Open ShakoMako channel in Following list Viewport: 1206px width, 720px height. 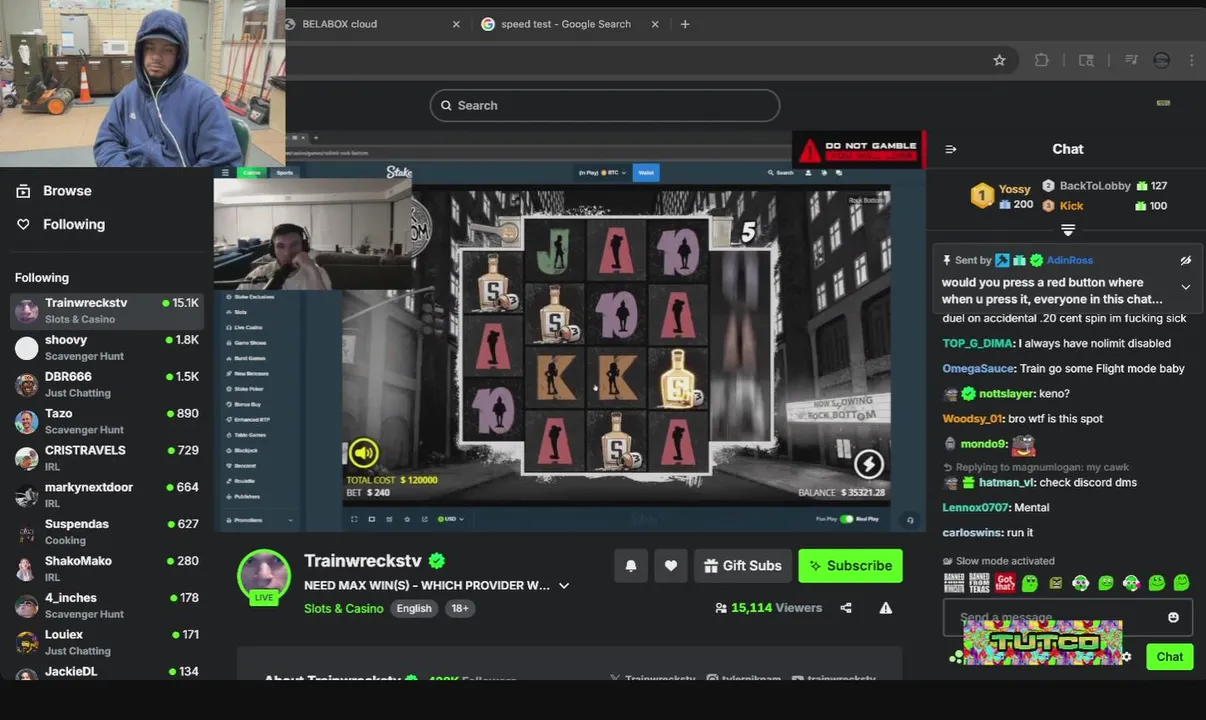[x=106, y=568]
